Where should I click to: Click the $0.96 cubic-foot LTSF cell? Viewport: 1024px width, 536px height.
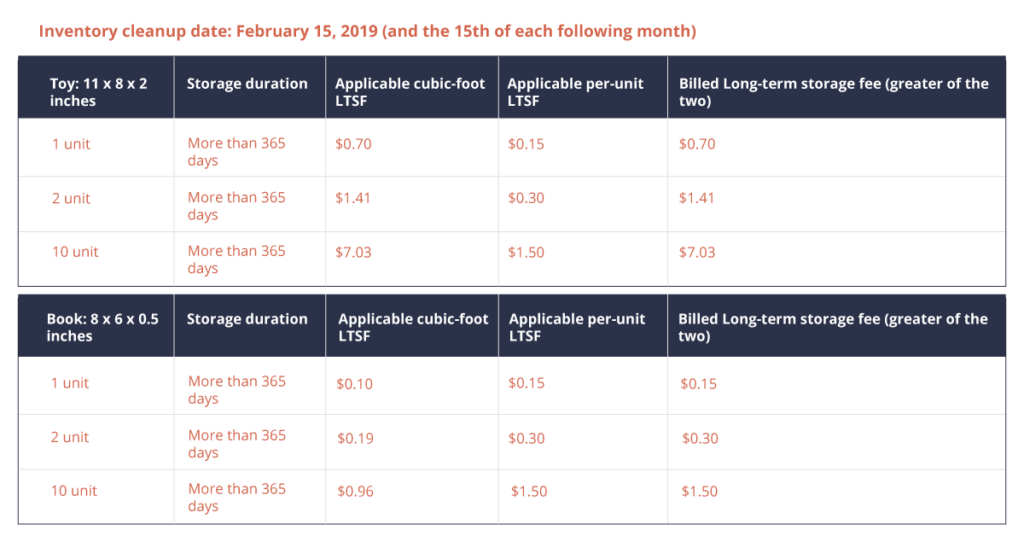tap(355, 491)
